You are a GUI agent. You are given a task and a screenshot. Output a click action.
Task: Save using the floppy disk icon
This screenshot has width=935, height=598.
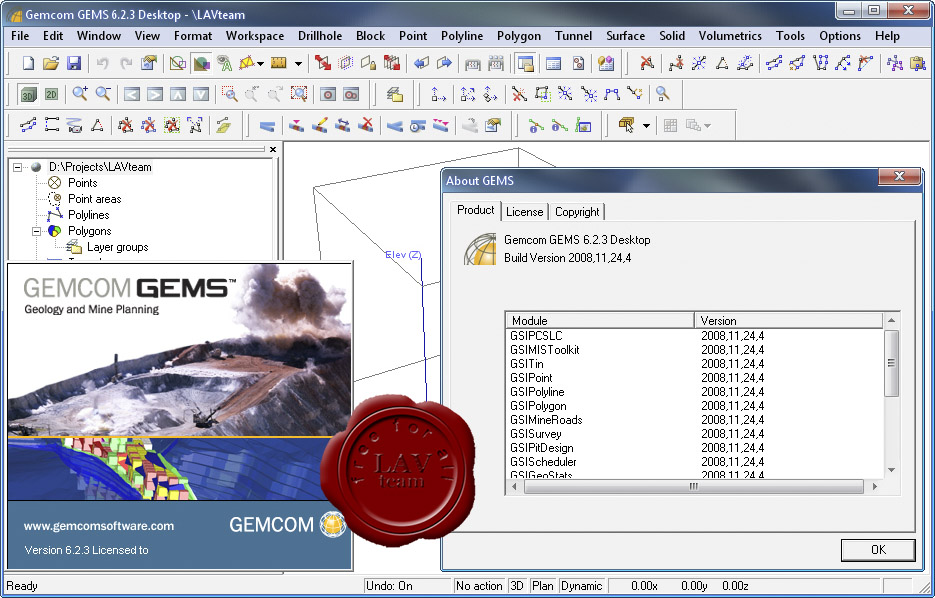point(74,63)
